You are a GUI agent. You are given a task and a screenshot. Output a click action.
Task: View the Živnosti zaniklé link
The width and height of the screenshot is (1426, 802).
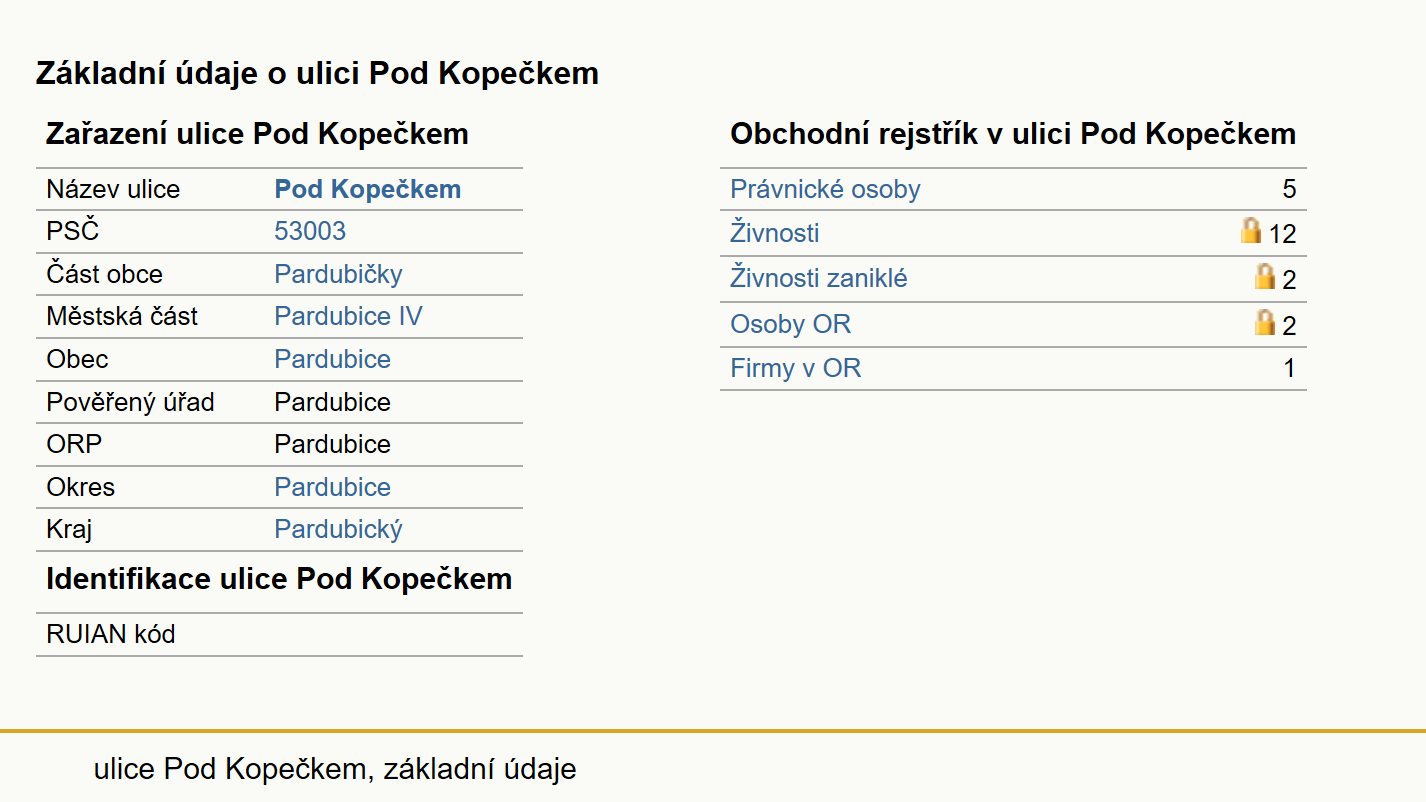tap(819, 278)
